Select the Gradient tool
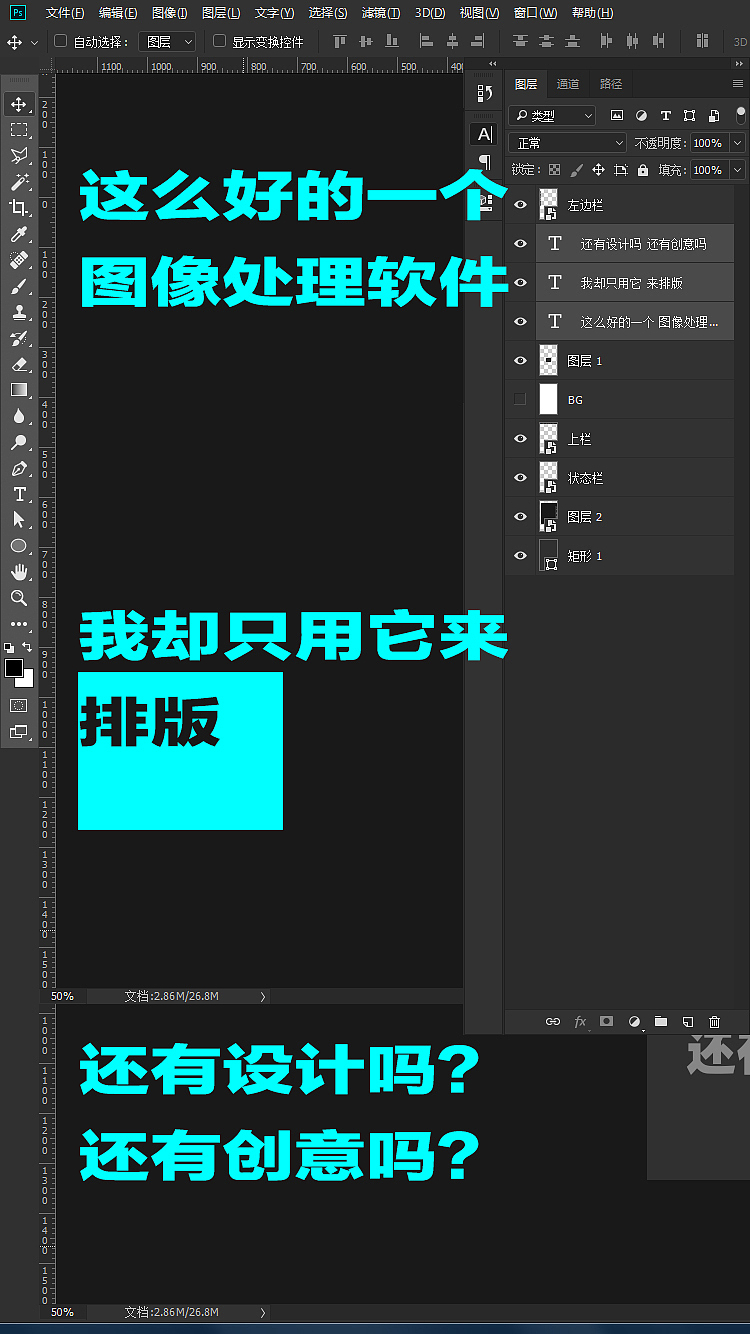 (19, 390)
